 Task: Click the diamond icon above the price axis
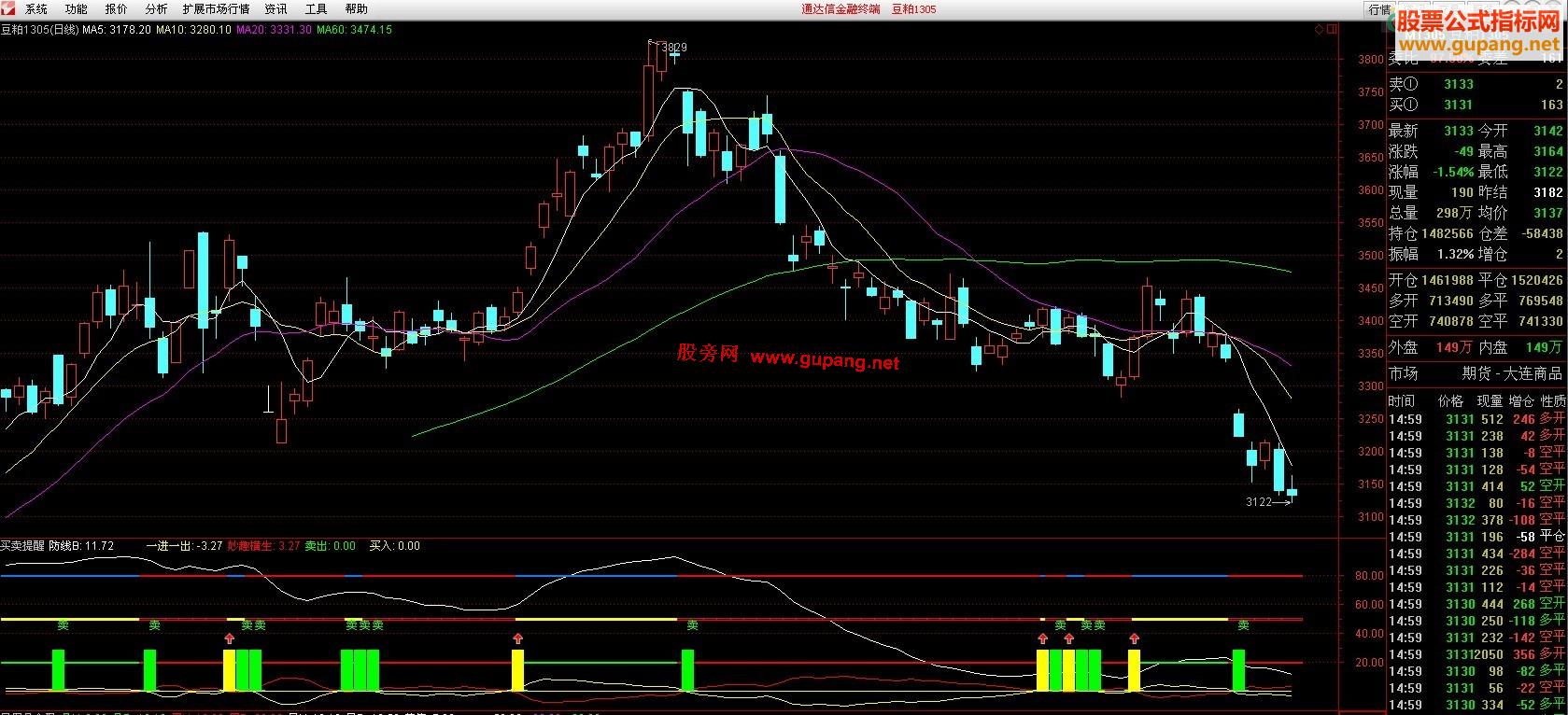pyautogui.click(x=1319, y=30)
